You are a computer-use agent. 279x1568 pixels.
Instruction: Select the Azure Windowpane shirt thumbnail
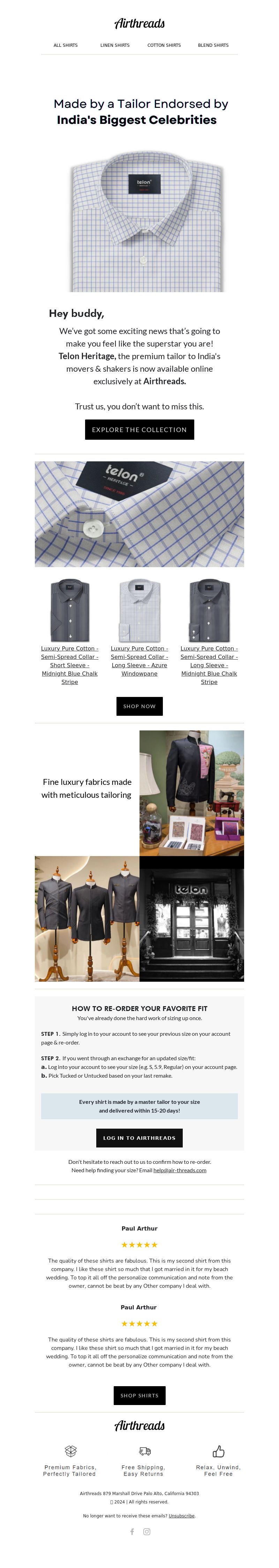tap(139, 610)
